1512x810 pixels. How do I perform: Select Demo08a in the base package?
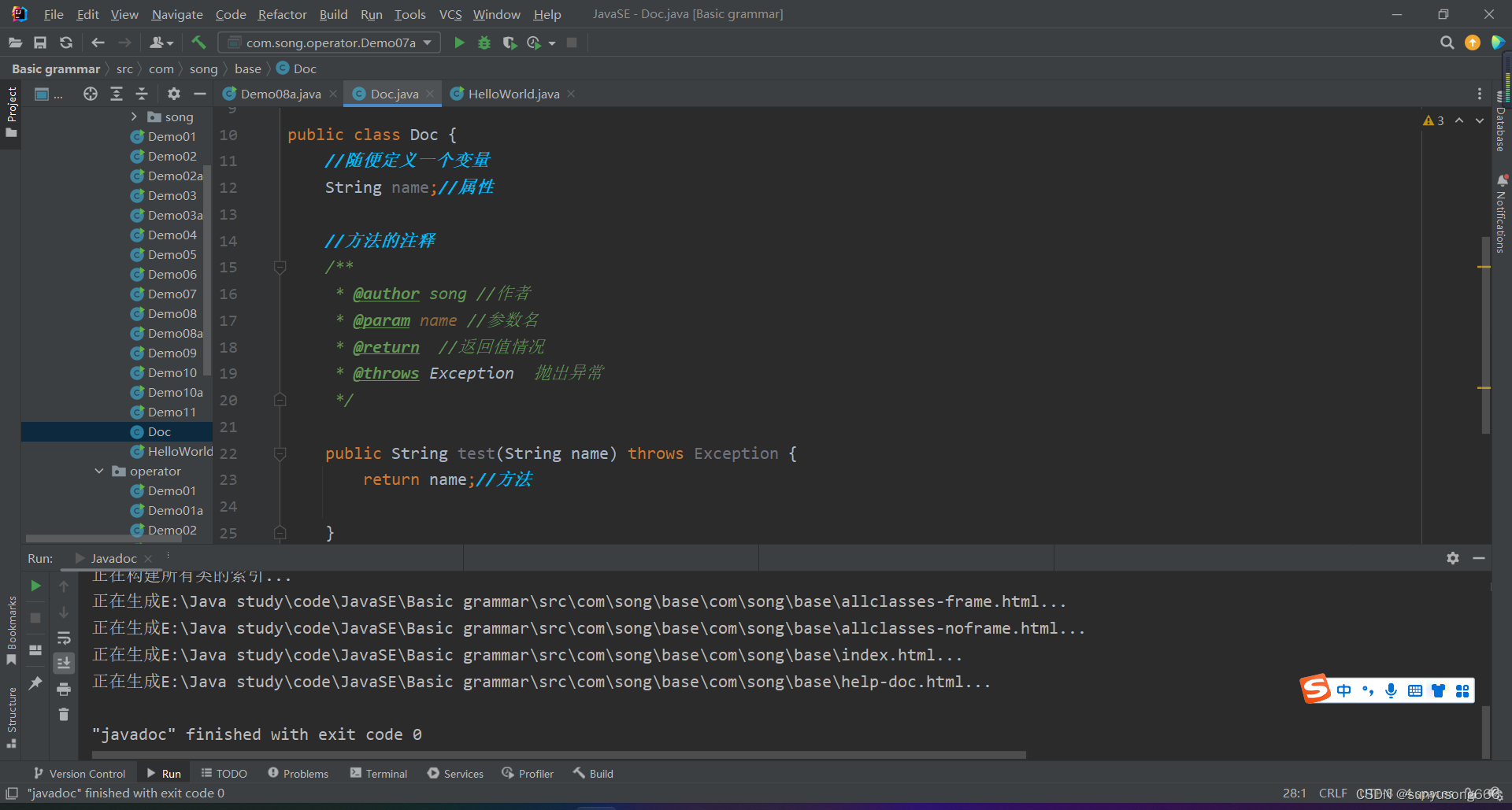(x=175, y=333)
